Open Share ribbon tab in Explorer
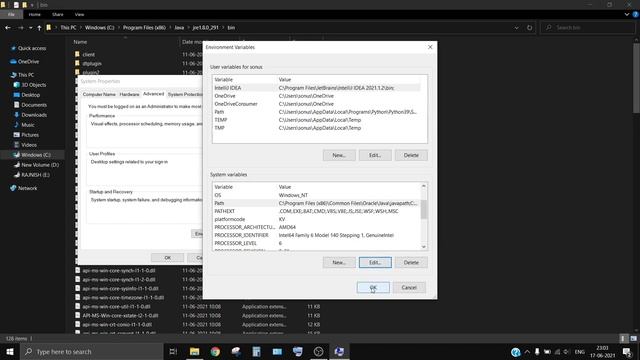The width and height of the screenshot is (640, 360). [58, 14]
